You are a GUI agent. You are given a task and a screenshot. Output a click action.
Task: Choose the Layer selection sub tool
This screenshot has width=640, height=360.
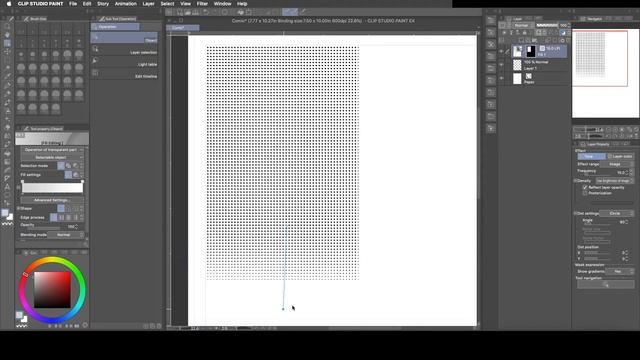(124, 50)
